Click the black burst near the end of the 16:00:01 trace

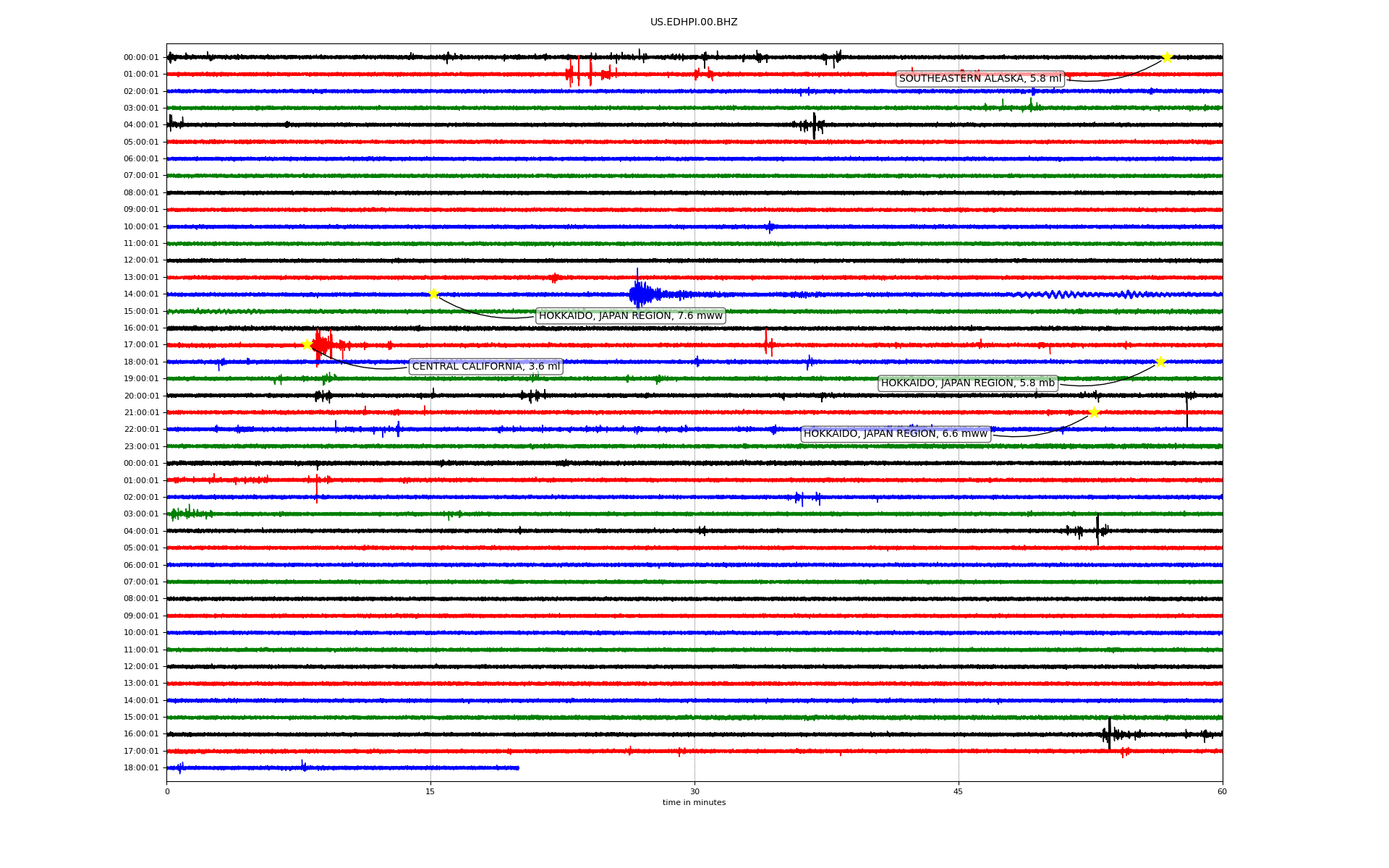pyautogui.click(x=1110, y=734)
